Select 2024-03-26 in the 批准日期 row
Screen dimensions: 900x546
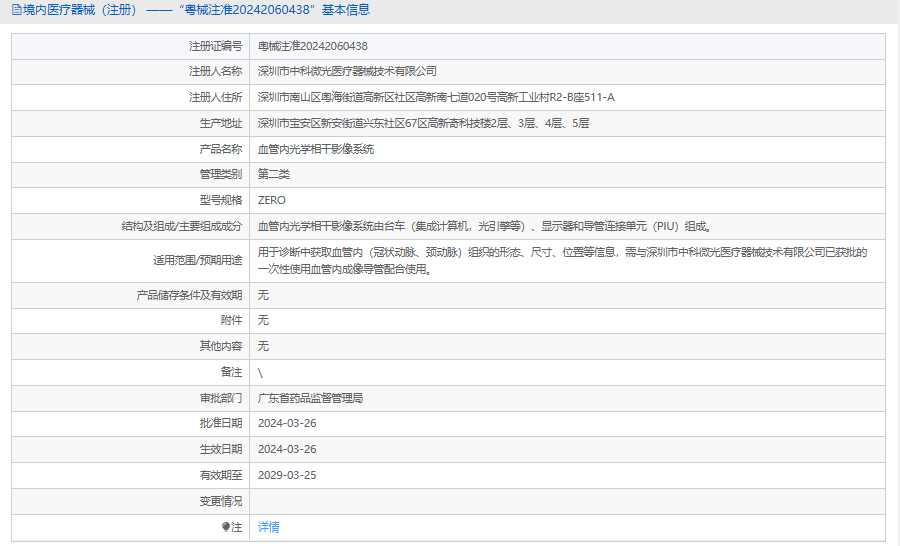point(287,423)
